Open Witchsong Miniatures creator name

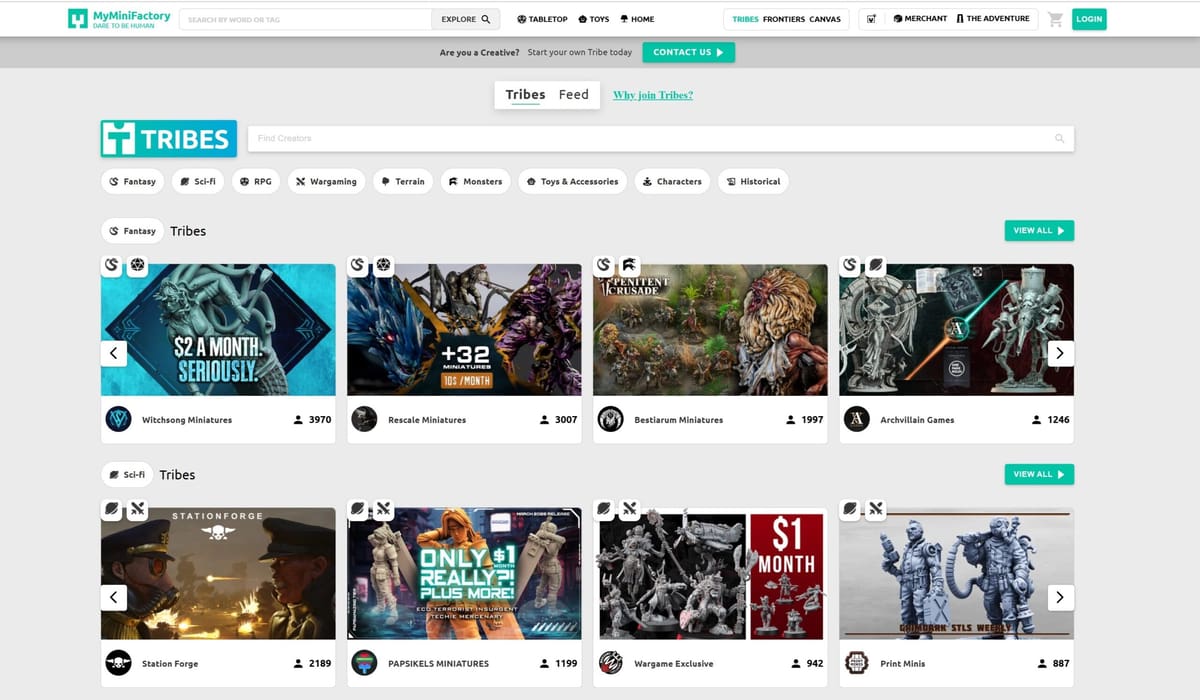pyautogui.click(x=187, y=420)
